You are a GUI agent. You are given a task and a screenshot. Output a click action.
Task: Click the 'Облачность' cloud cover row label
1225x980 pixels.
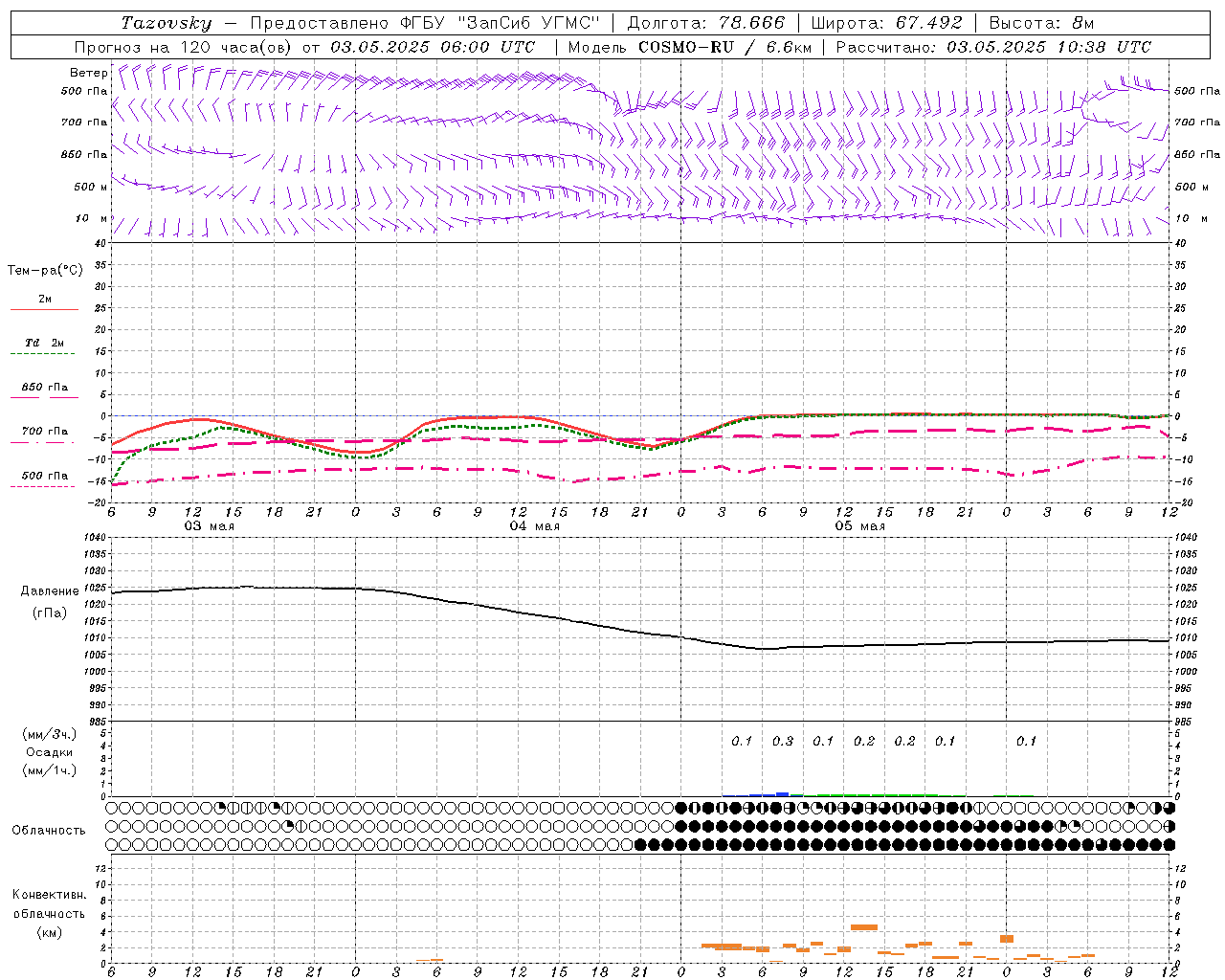point(49,830)
